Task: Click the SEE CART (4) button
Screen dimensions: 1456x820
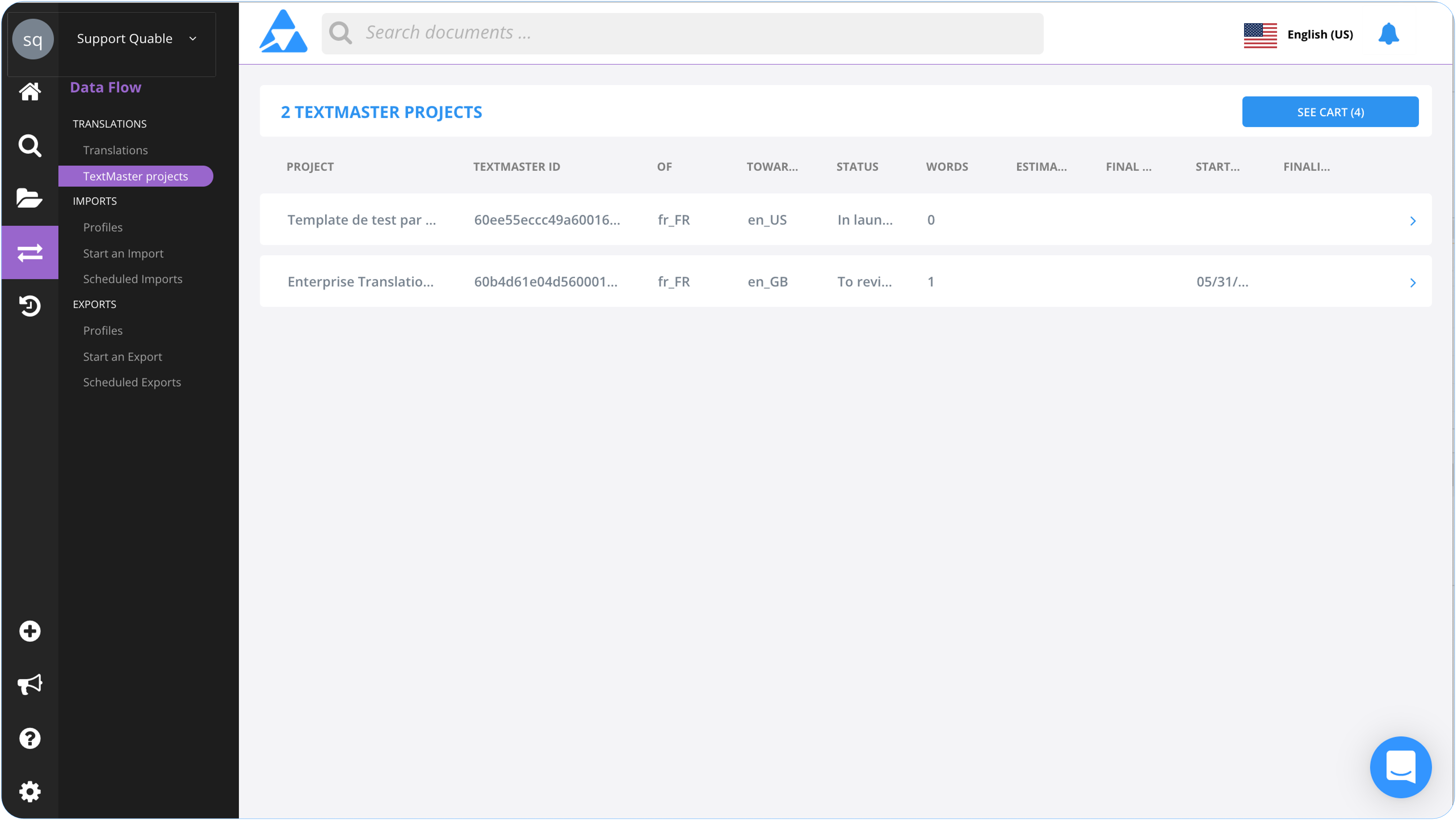Action: (x=1330, y=112)
